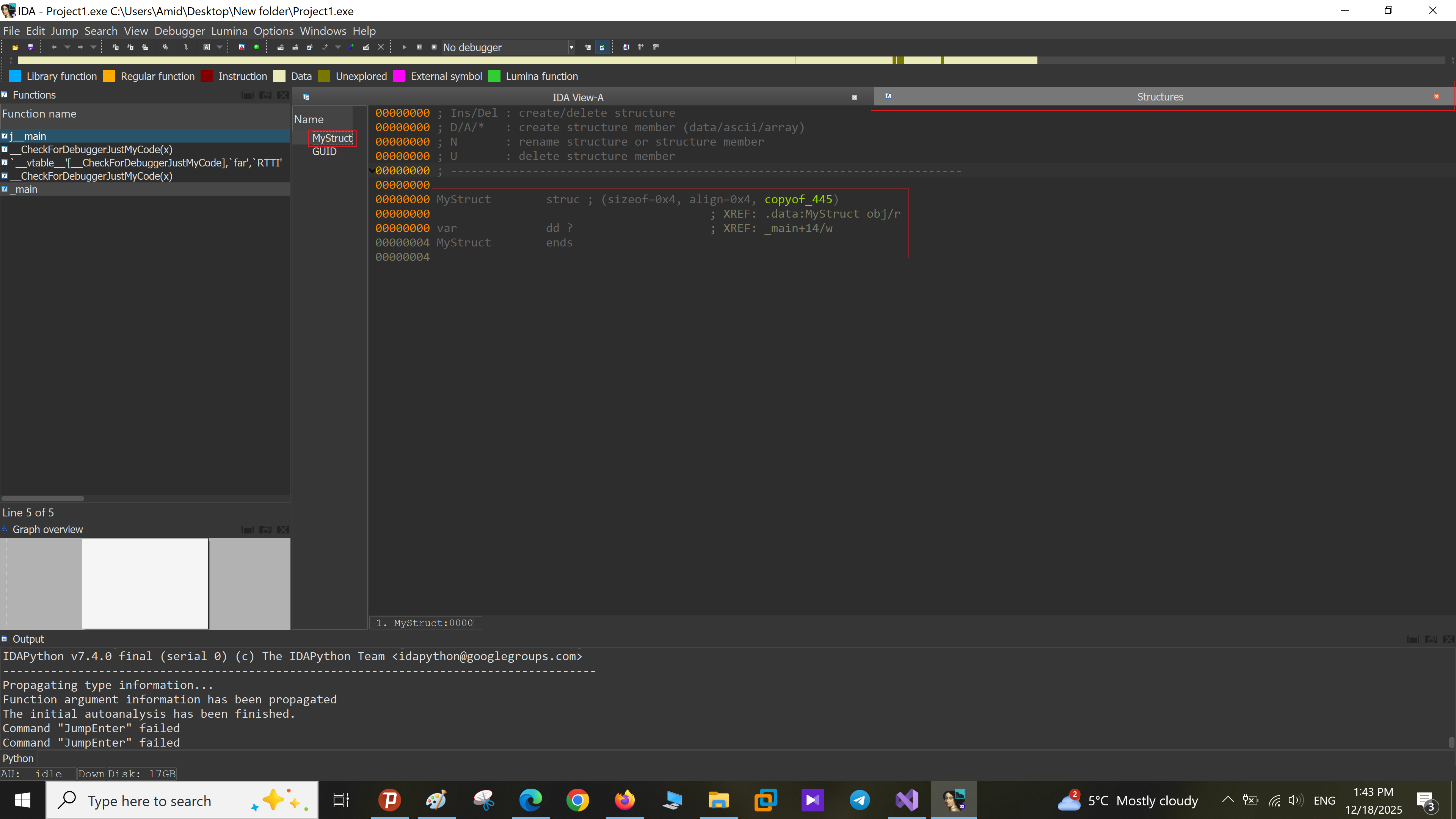
Task: Click the Jump back arrow icon
Action: pyautogui.click(x=54, y=47)
